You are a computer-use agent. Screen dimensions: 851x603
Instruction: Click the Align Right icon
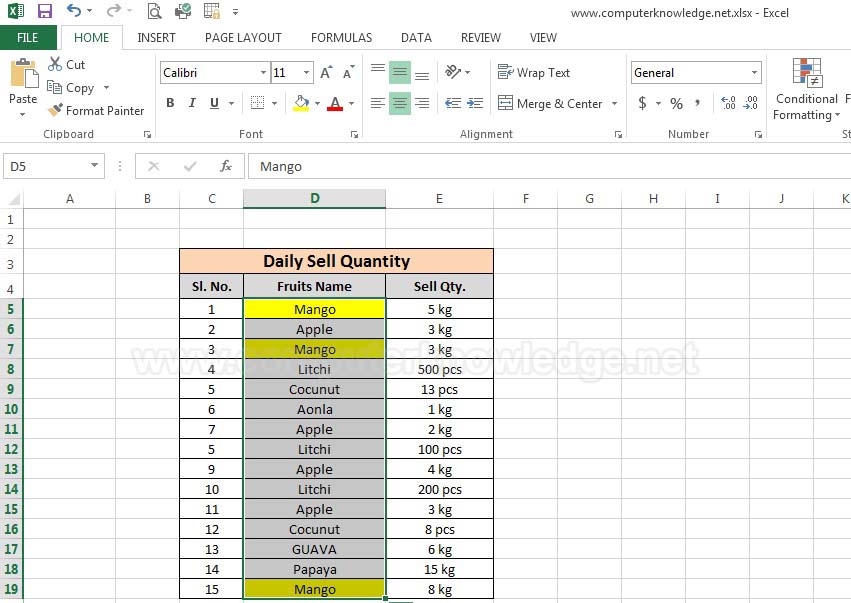[422, 103]
